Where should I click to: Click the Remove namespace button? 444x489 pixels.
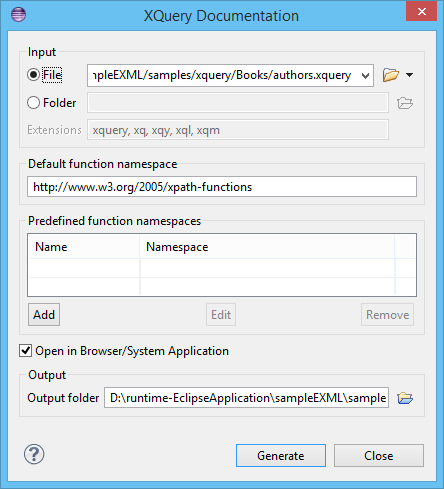[387, 314]
